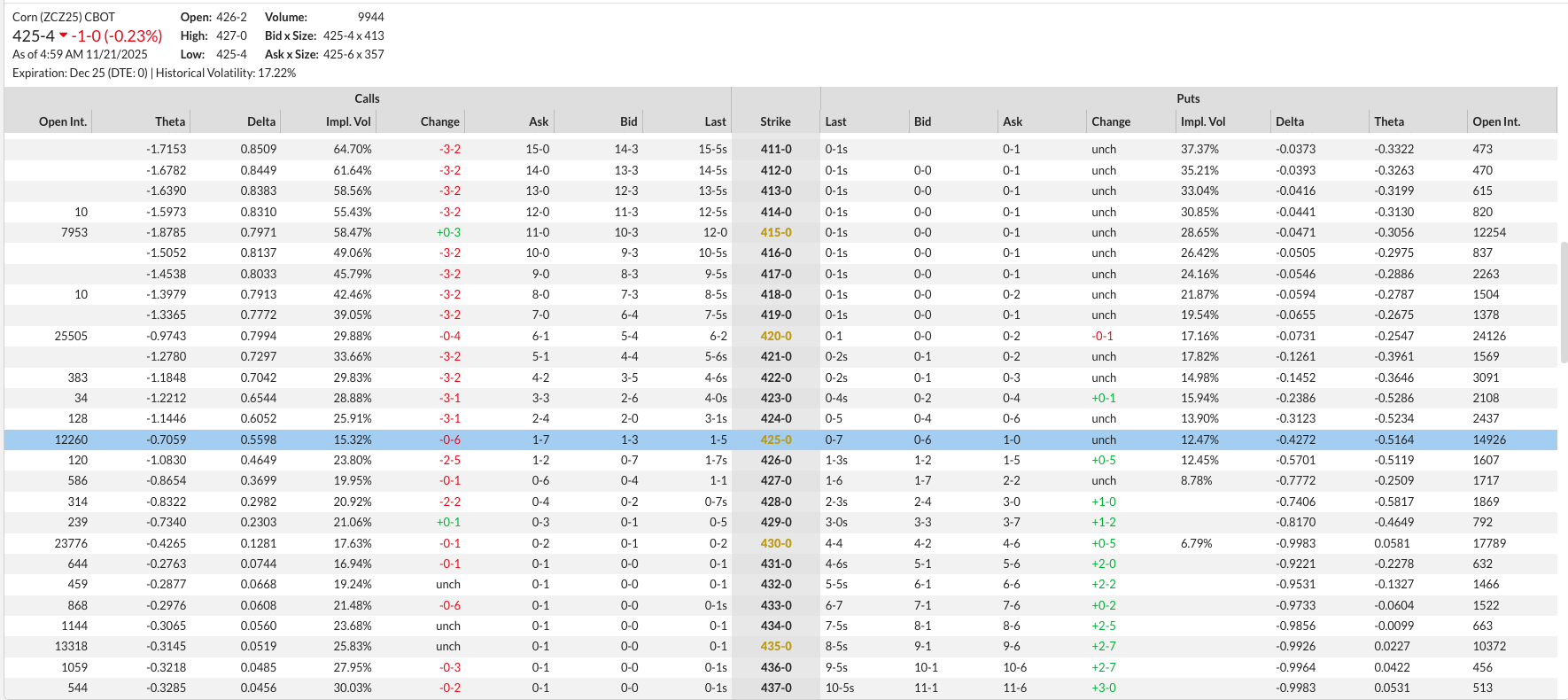1568x700 pixels.
Task: Click the Bid x Size value 425-4 x 413
Action: coord(353,35)
